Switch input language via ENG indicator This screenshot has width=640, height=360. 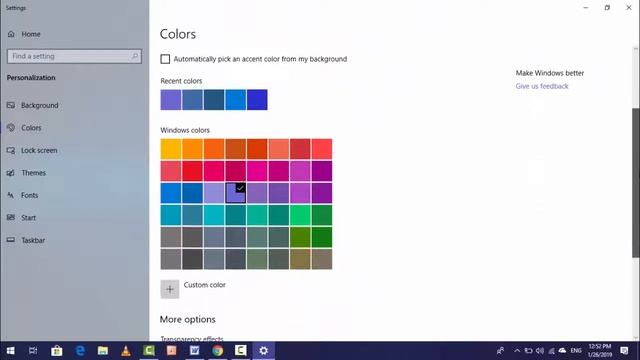point(576,351)
